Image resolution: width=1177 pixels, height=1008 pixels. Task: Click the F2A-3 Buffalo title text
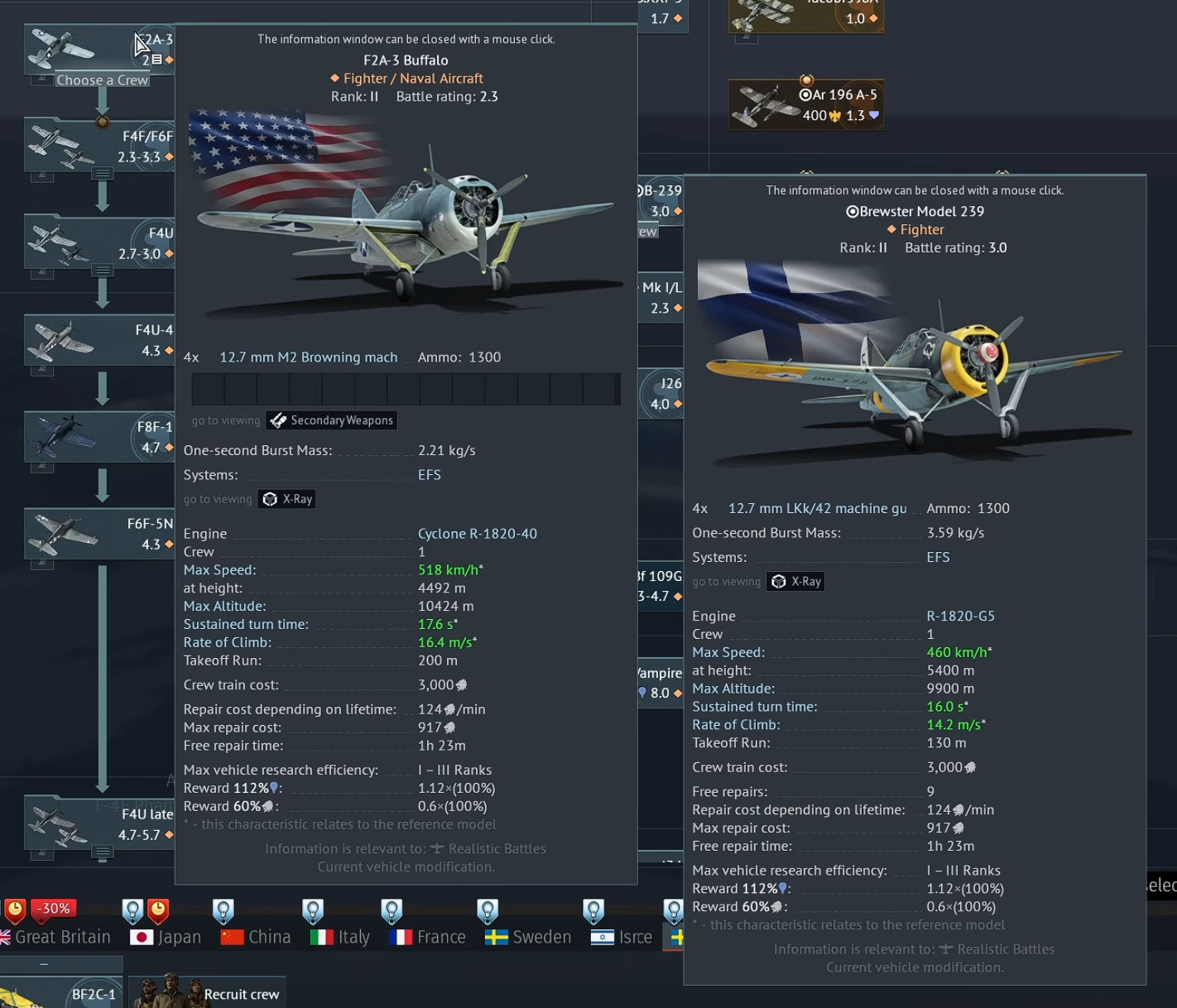click(x=406, y=60)
